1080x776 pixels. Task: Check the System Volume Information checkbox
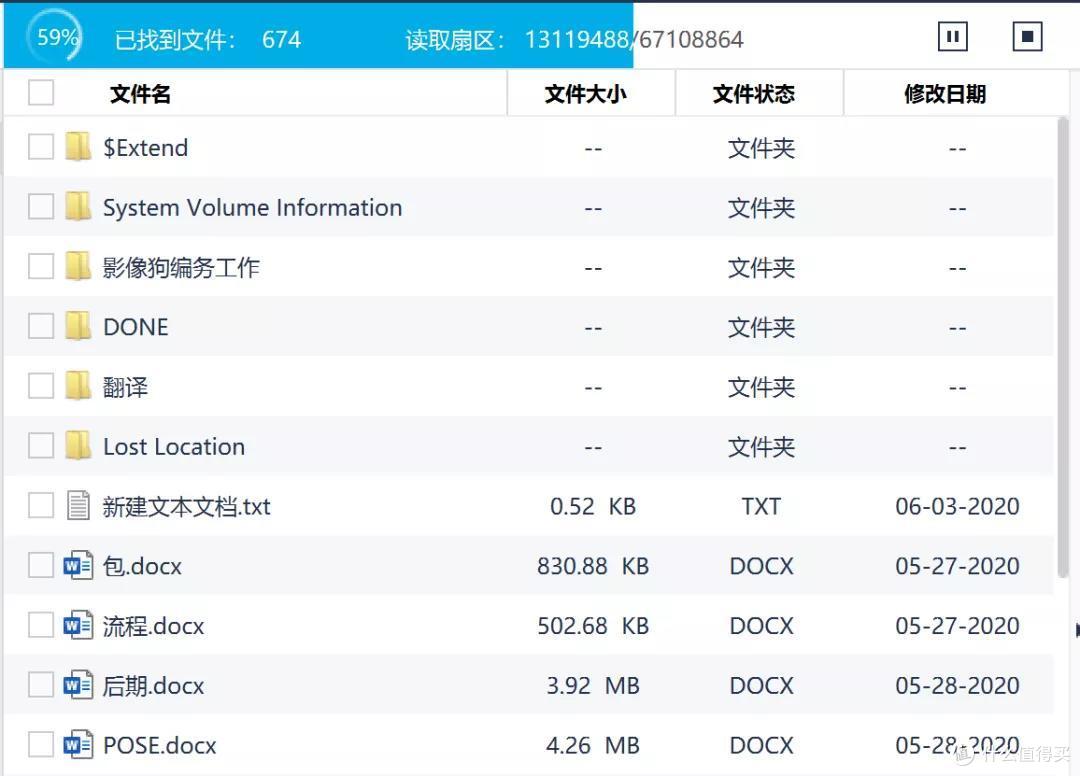point(41,207)
